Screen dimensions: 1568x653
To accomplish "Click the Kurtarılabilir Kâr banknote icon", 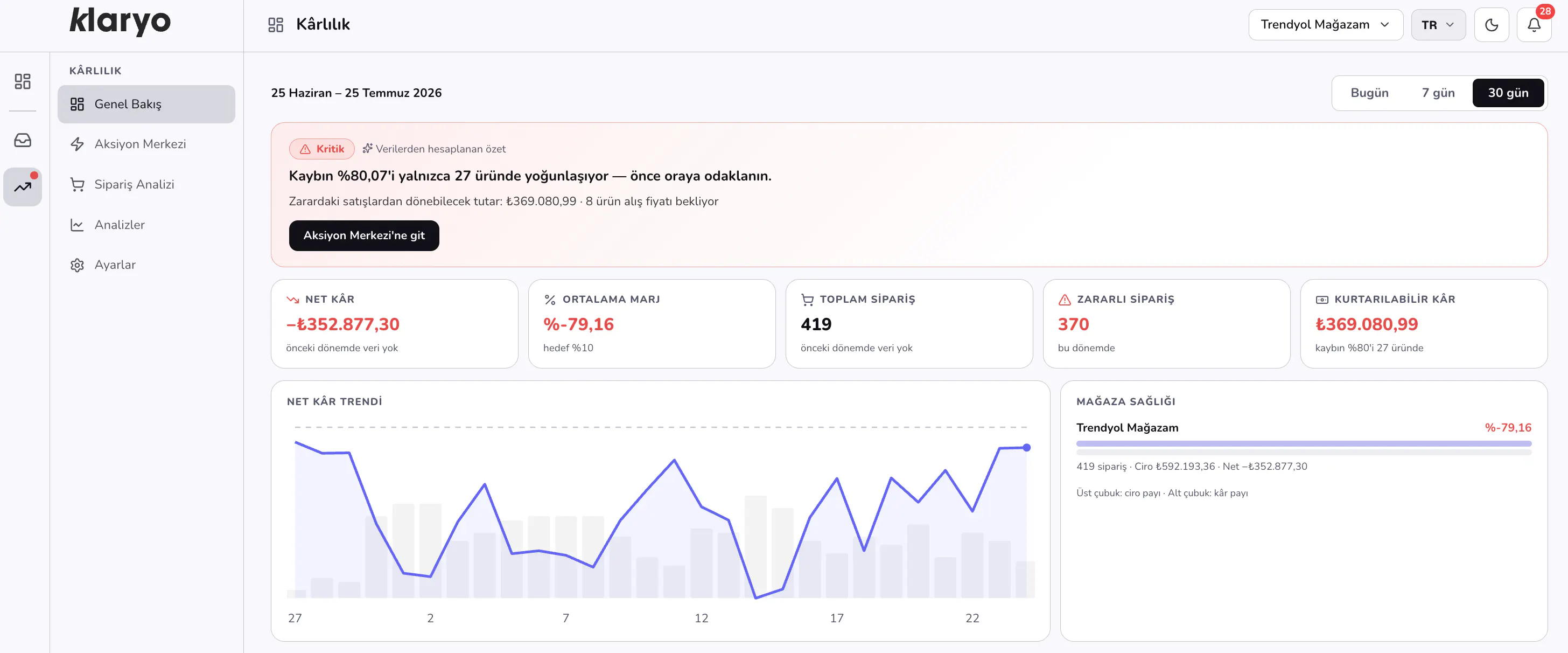I will [1322, 300].
